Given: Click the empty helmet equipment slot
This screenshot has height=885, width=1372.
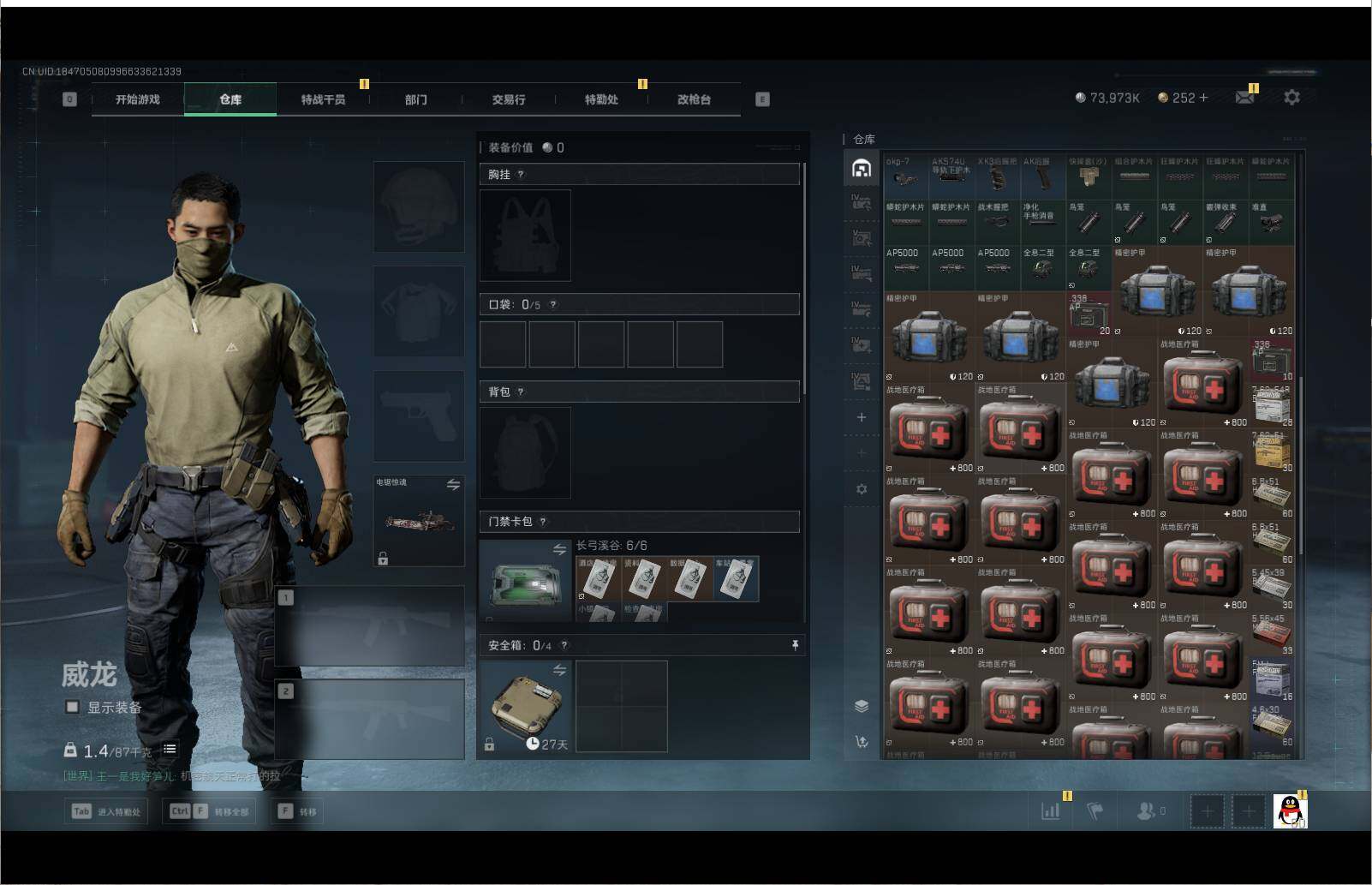Looking at the screenshot, I should tap(419, 206).
